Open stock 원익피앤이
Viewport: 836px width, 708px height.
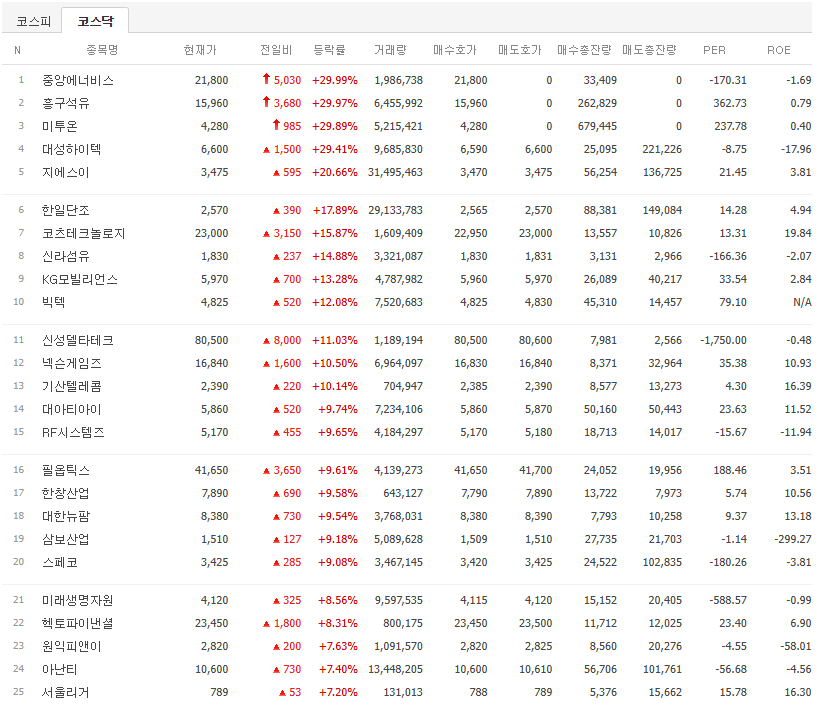point(72,647)
